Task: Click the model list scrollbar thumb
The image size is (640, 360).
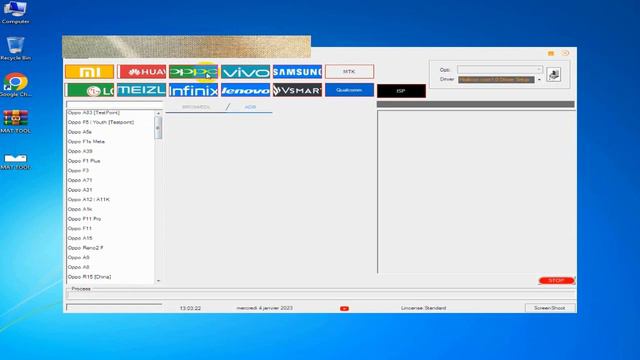Action: (x=158, y=128)
